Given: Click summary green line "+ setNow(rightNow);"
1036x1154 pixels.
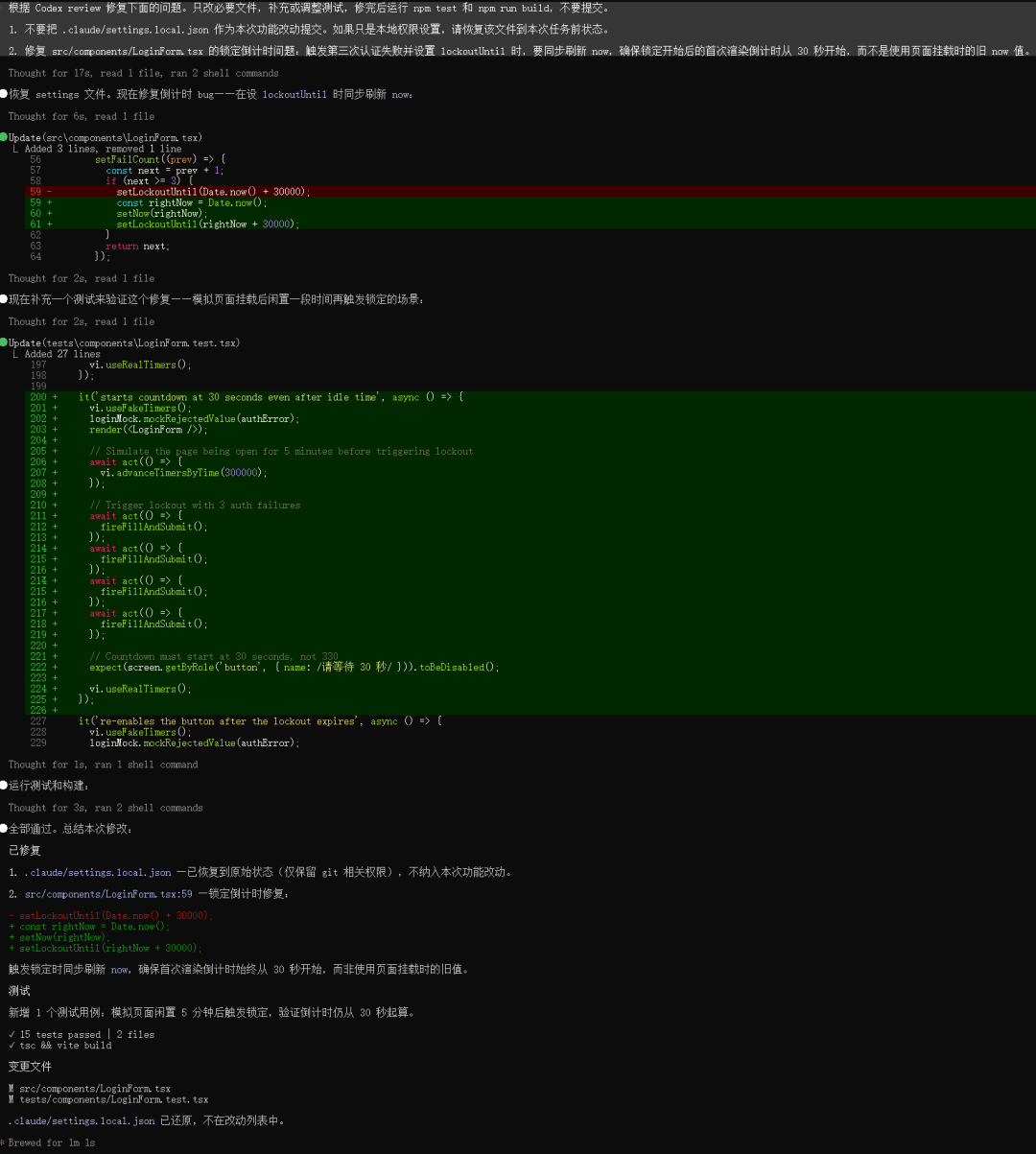Looking at the screenshot, I should 59,937.
